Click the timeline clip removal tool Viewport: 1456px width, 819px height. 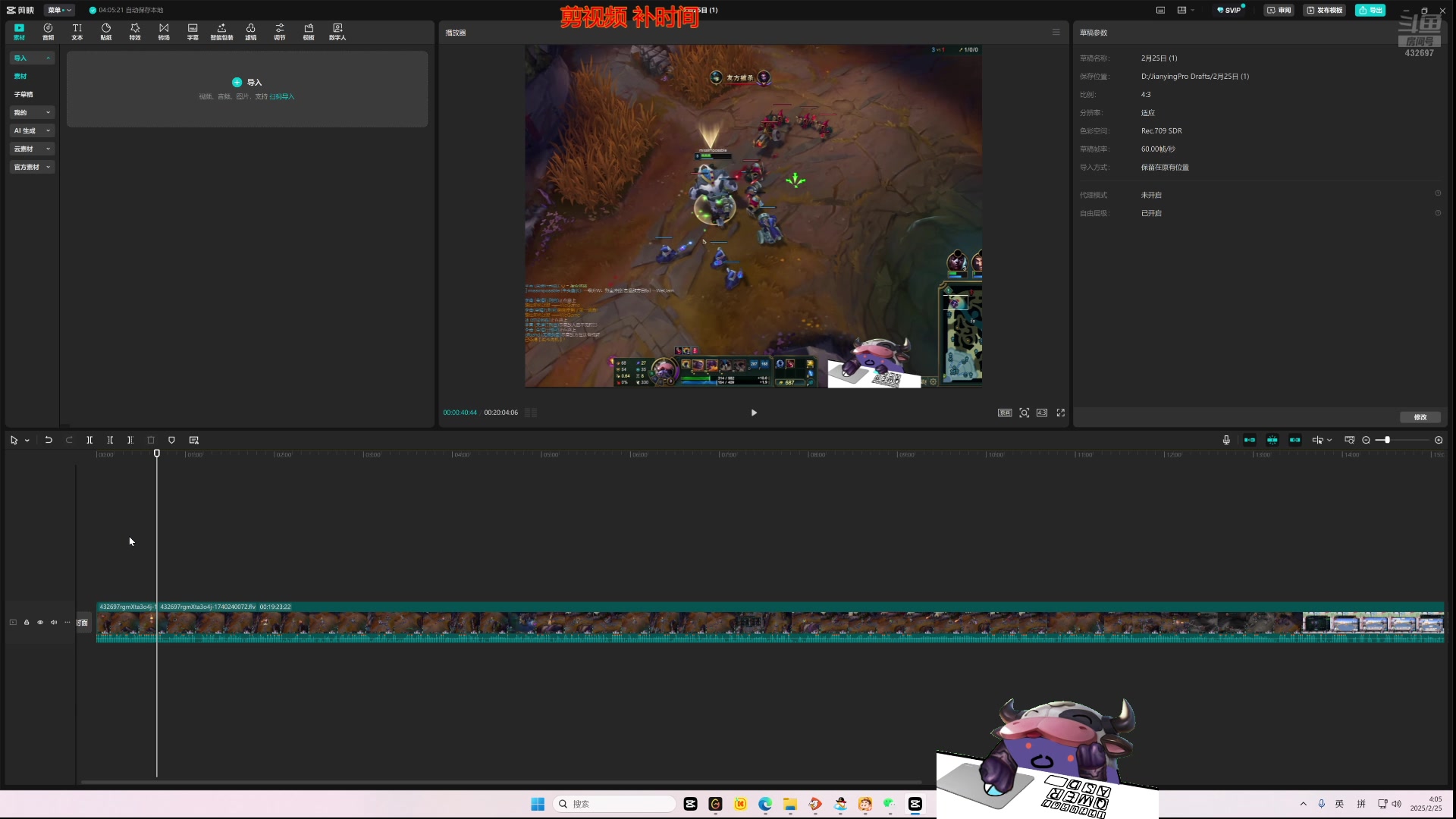[x=151, y=440]
